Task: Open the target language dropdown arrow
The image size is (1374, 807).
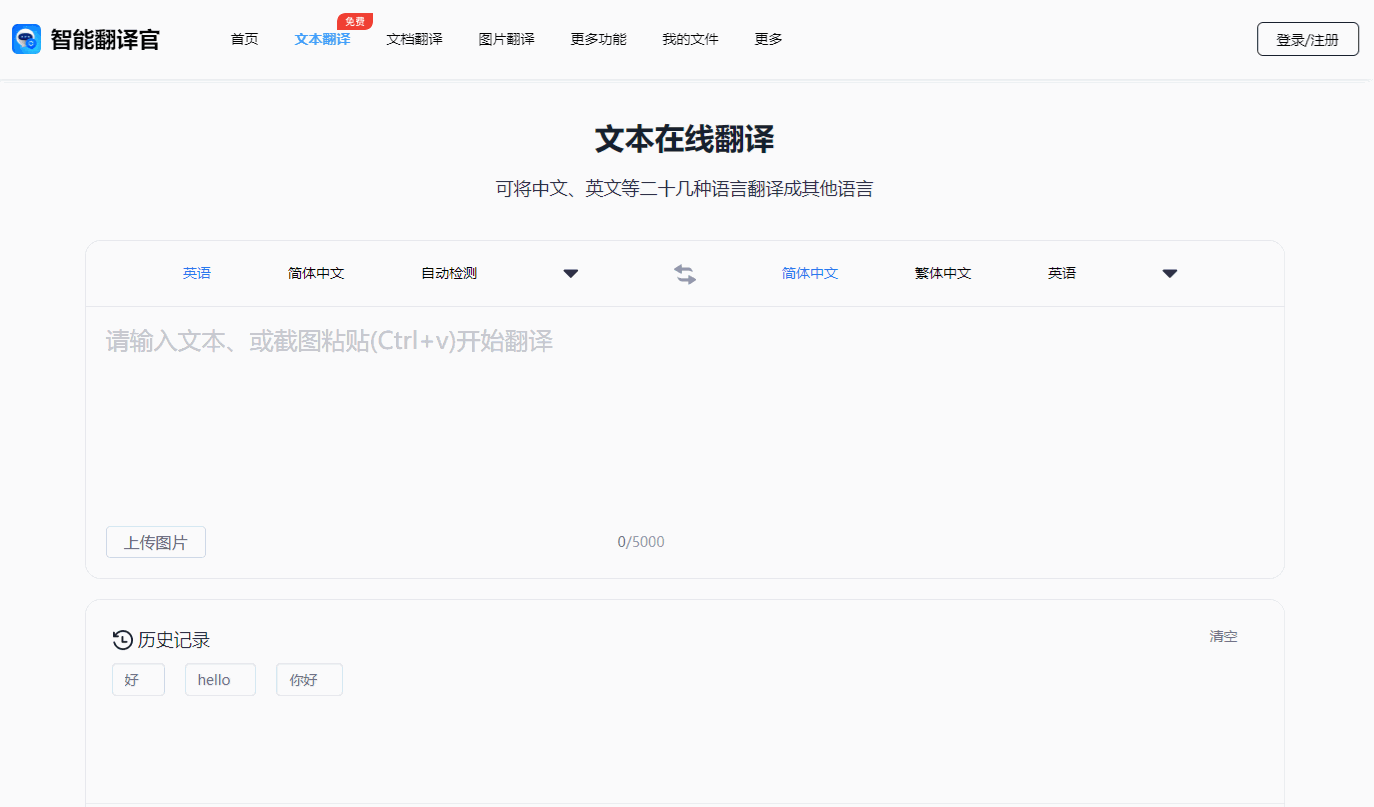Action: [x=1169, y=272]
